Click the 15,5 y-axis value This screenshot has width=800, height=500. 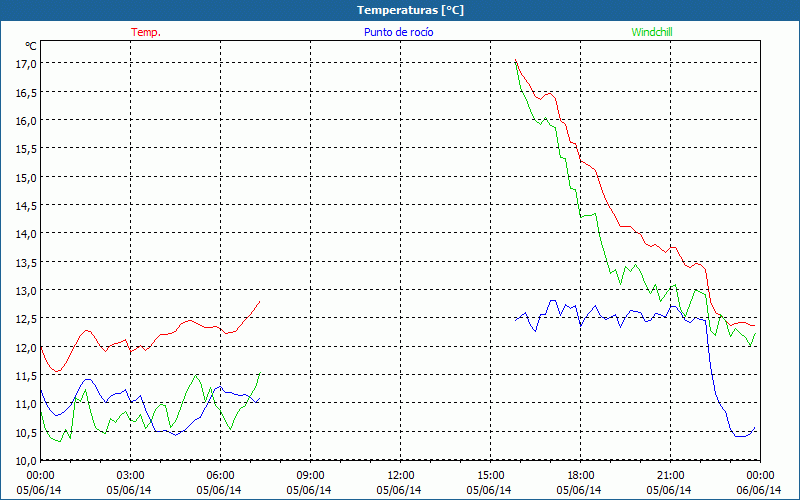[27, 149]
